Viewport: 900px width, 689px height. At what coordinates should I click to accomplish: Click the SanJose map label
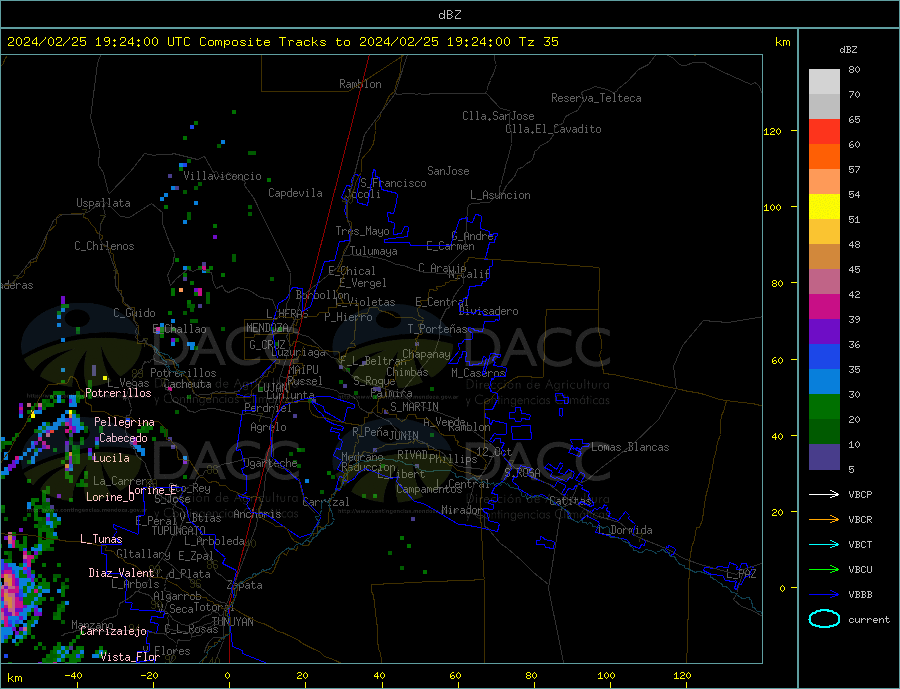pos(448,171)
